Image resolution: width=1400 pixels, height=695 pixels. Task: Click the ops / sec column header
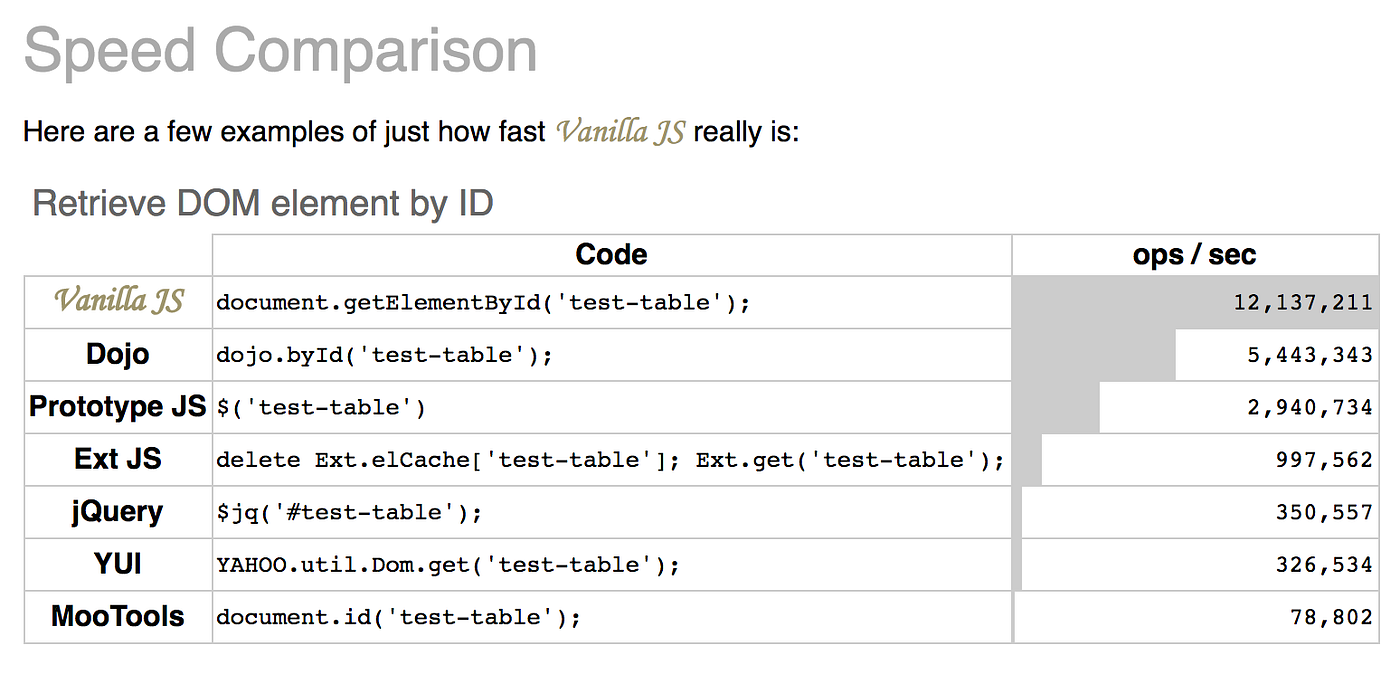click(1194, 255)
